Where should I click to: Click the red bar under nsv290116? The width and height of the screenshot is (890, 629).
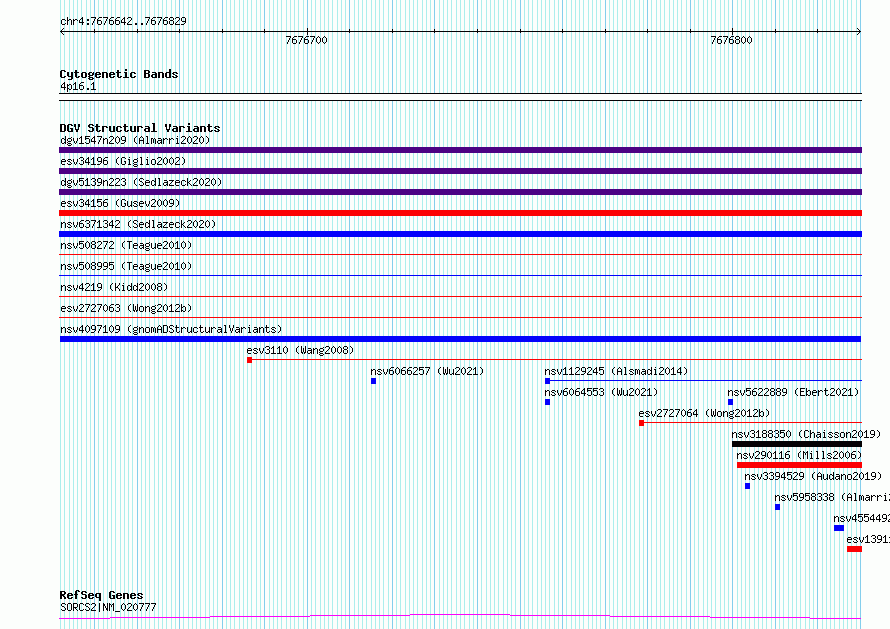[799, 466]
